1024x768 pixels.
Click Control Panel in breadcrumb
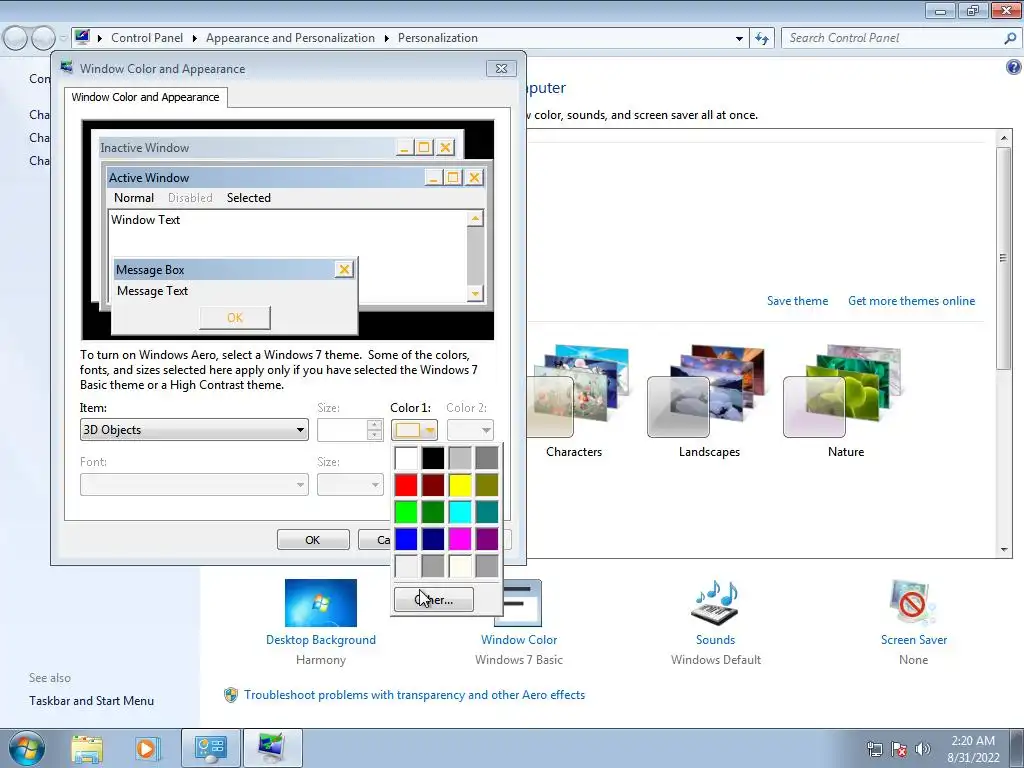tap(147, 38)
